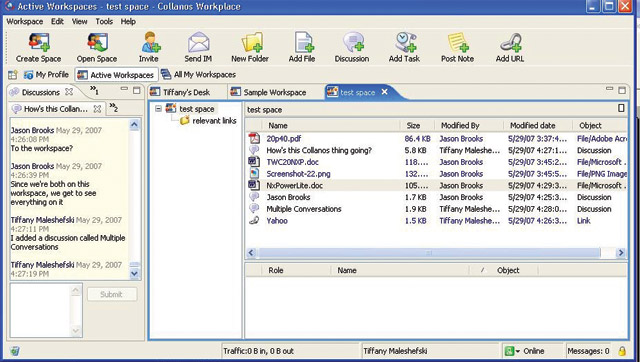Click the maximize box in test space header
The height and width of the screenshot is (362, 640).
tap(621, 108)
